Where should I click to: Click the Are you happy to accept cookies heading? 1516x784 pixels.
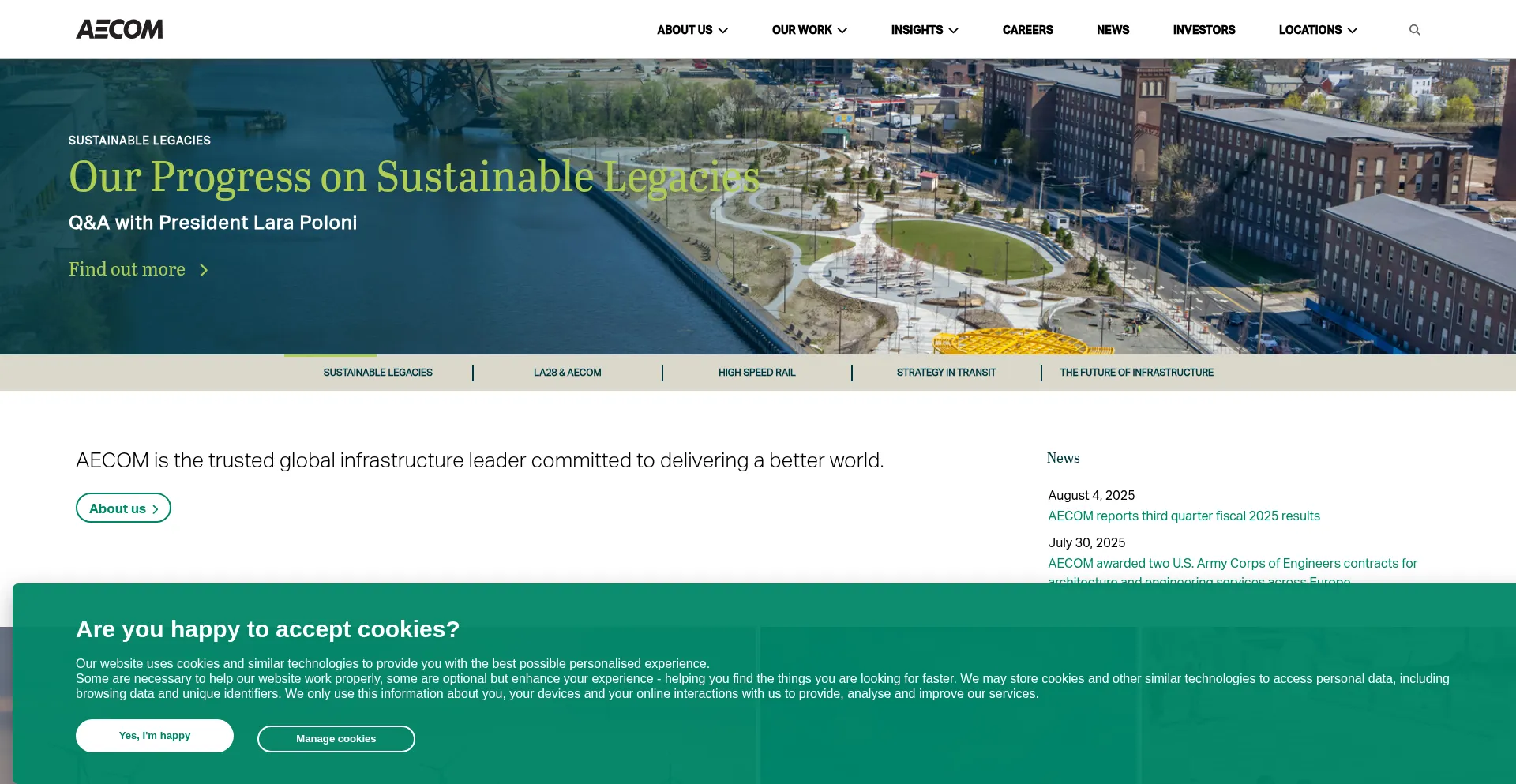pos(268,629)
